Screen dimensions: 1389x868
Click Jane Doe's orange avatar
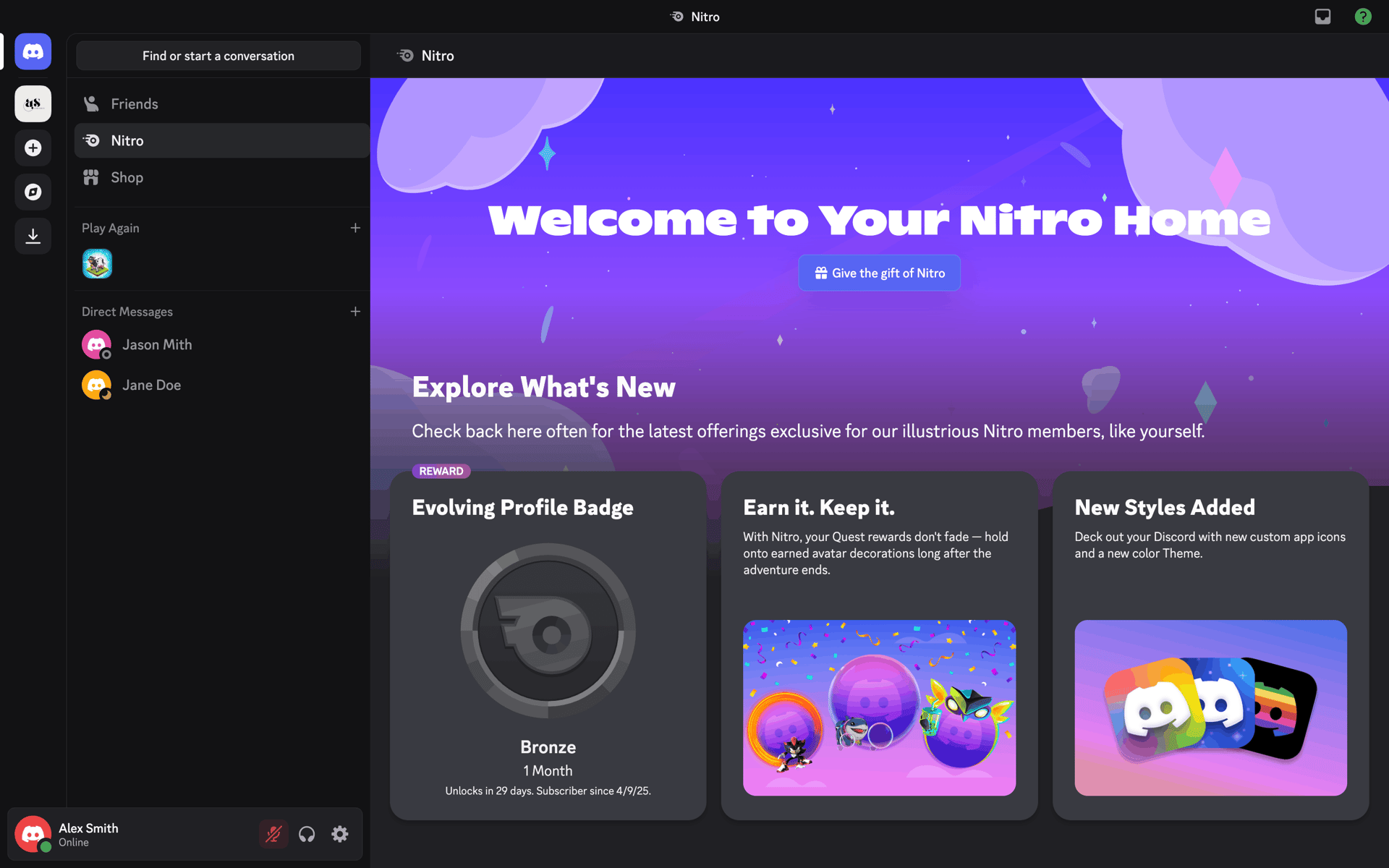pyautogui.click(x=97, y=385)
